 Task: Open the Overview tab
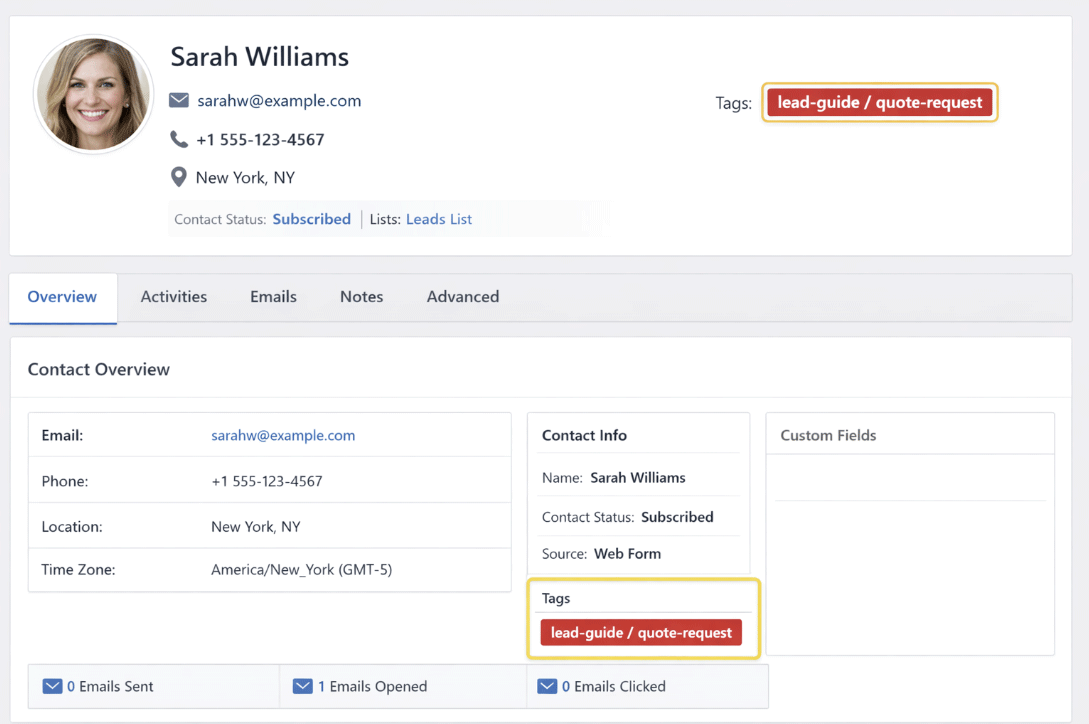(x=62, y=297)
